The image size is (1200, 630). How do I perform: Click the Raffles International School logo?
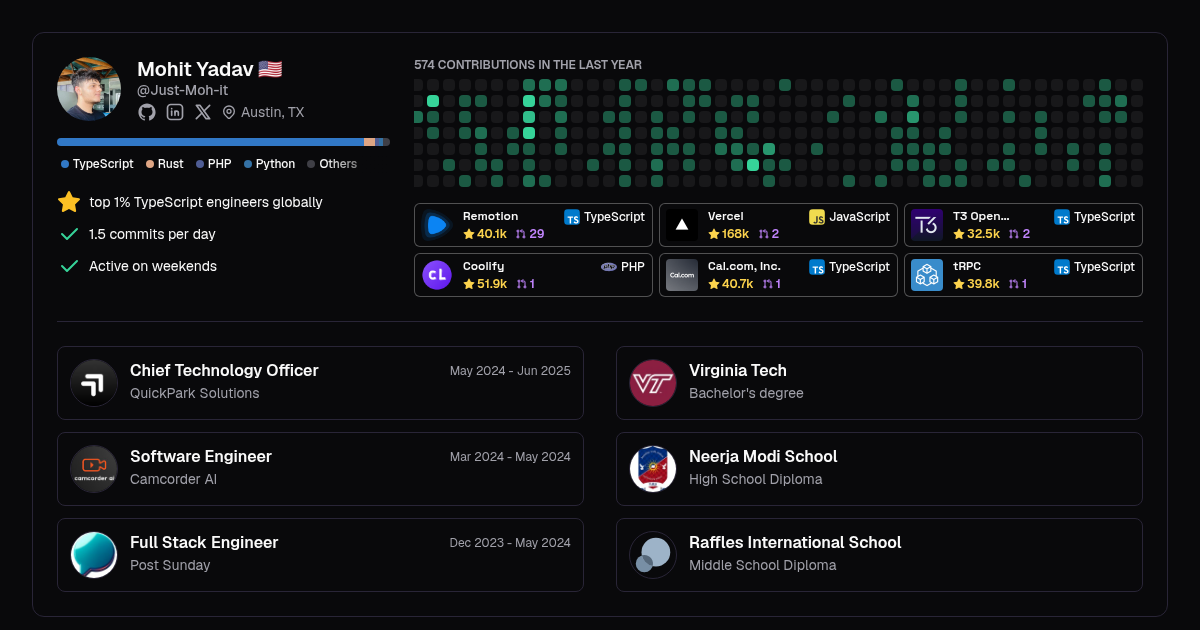pyautogui.click(x=653, y=555)
